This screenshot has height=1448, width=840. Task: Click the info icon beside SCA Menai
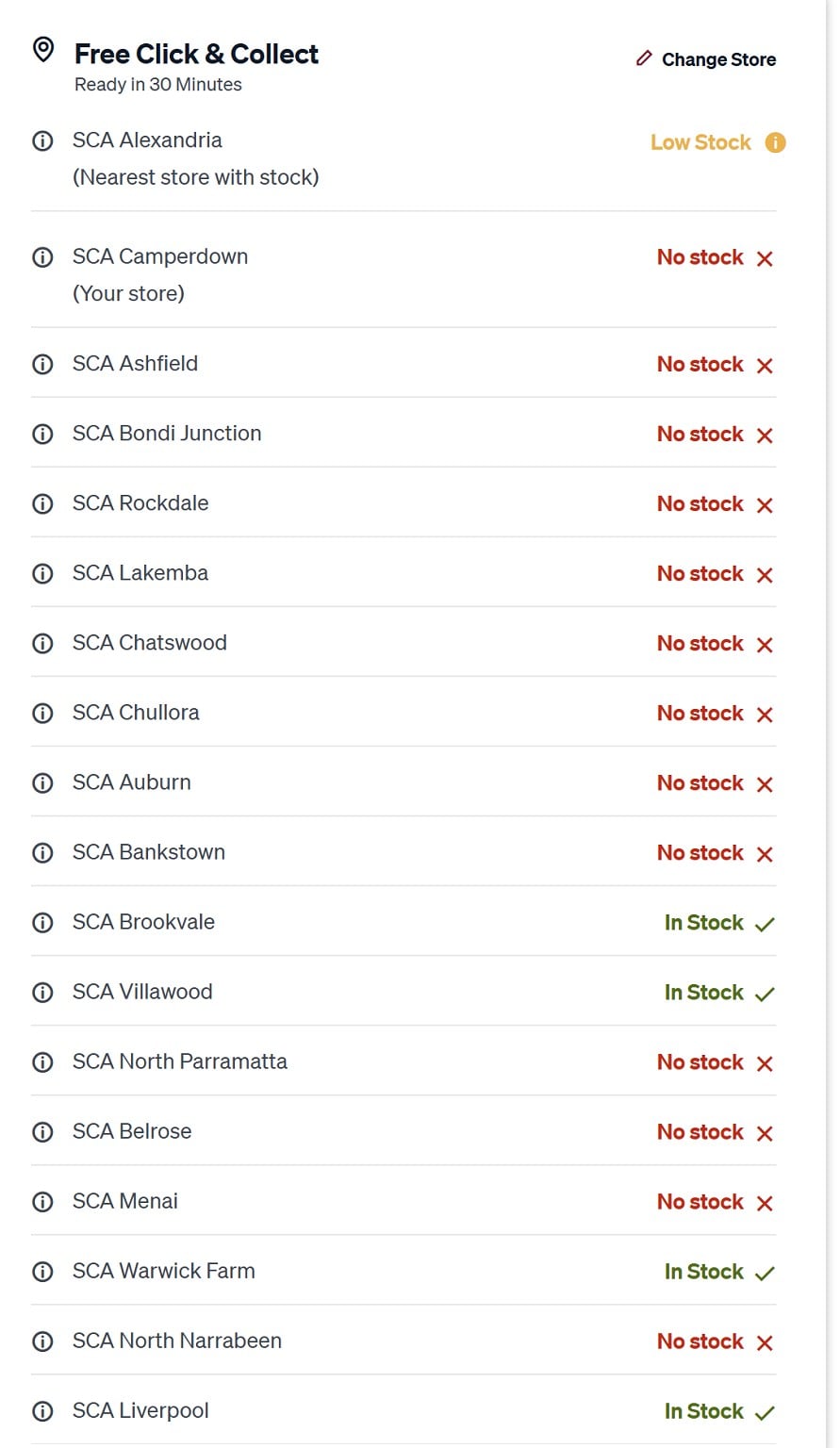pyautogui.click(x=42, y=1202)
